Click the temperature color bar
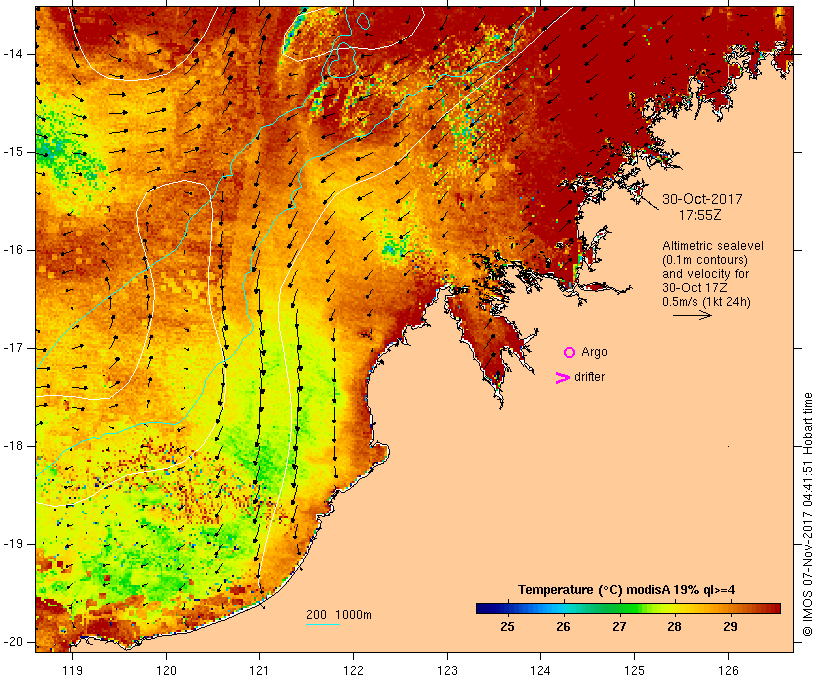This screenshot has height=680, width=820. (628, 608)
